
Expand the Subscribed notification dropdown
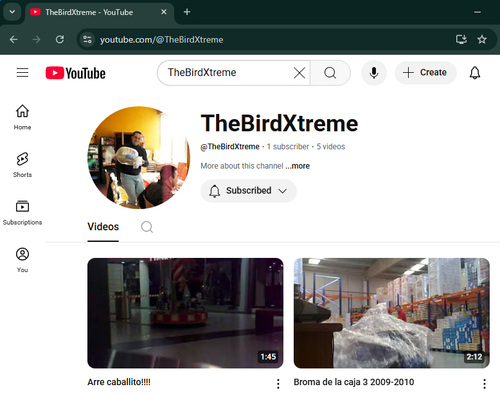point(248,191)
